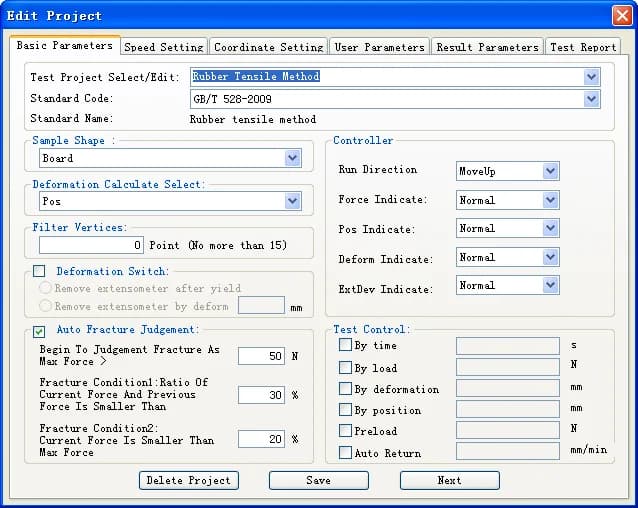This screenshot has width=638, height=508.
Task: Click the Preload N value field
Action: pyautogui.click(x=508, y=430)
